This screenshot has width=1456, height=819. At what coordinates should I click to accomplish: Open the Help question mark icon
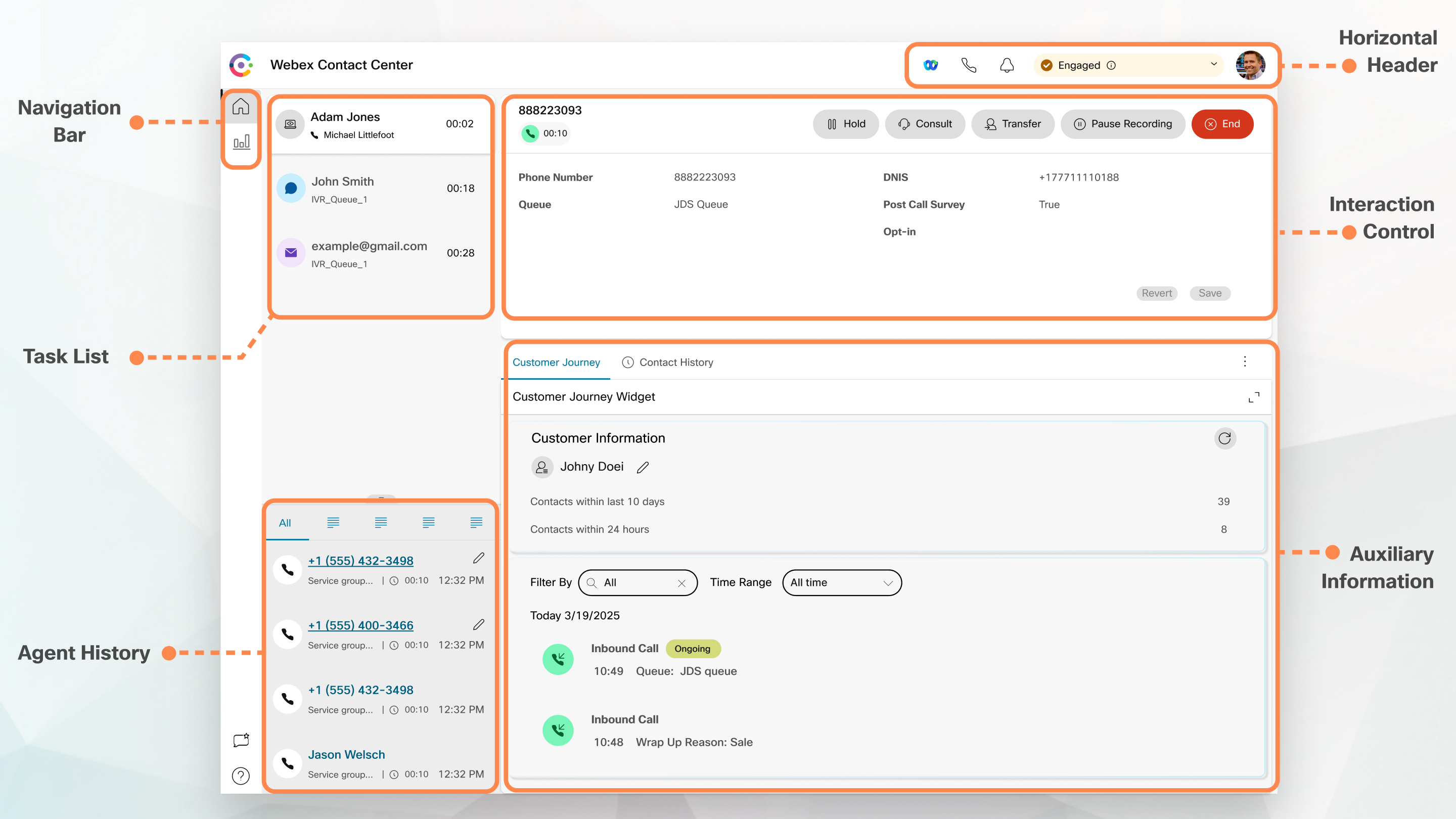click(x=241, y=776)
